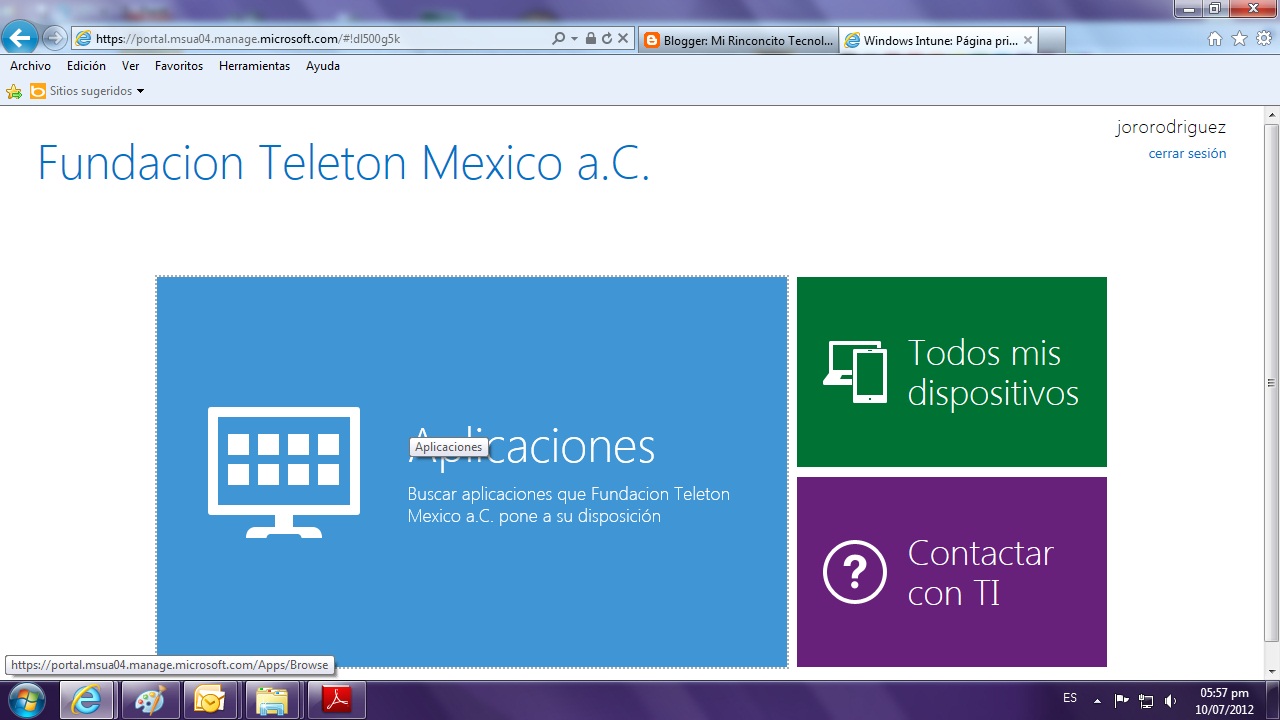Click the Windows Start button
Viewport: 1280px width, 720px height.
tap(26, 700)
